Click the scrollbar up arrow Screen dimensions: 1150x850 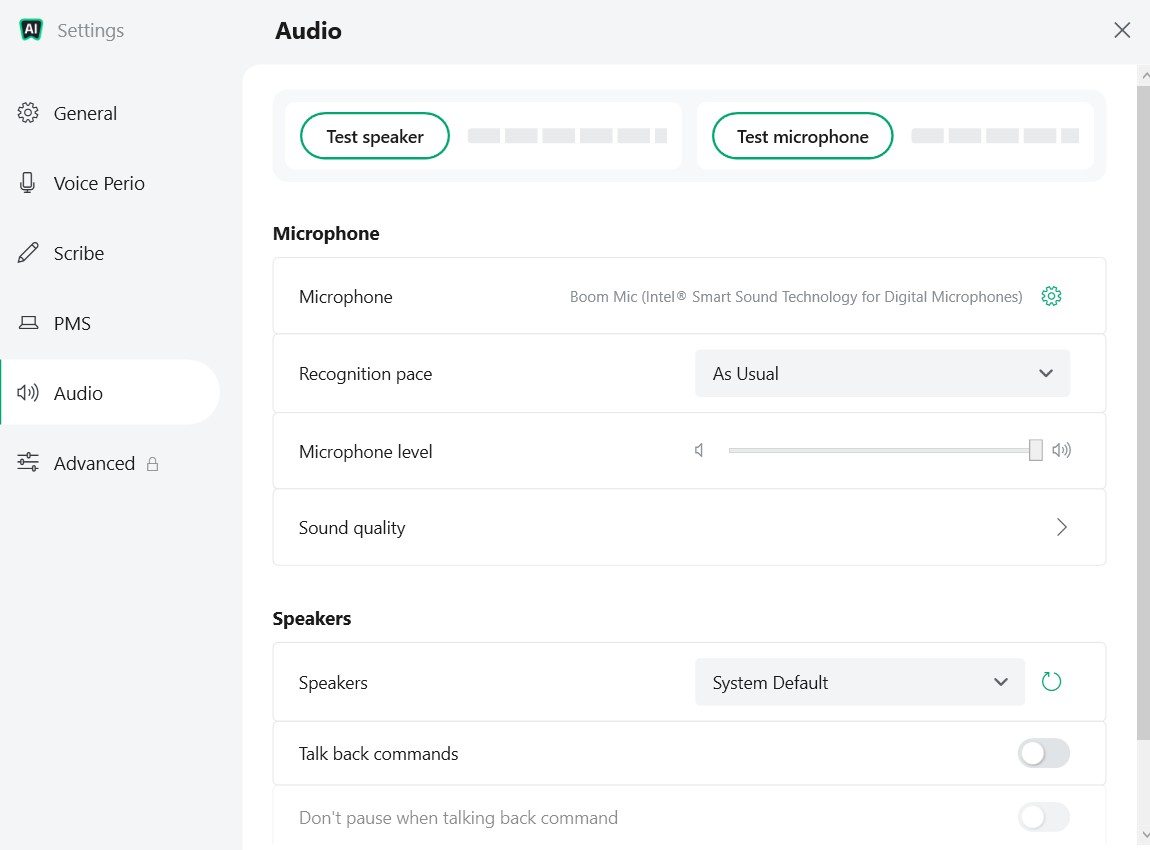[x=1144, y=75]
